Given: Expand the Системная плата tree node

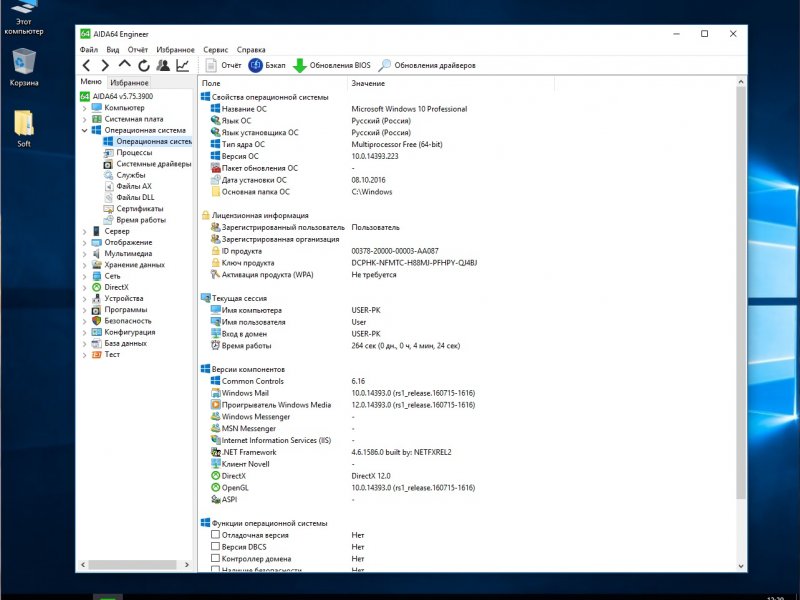Looking at the screenshot, I should tap(85, 119).
